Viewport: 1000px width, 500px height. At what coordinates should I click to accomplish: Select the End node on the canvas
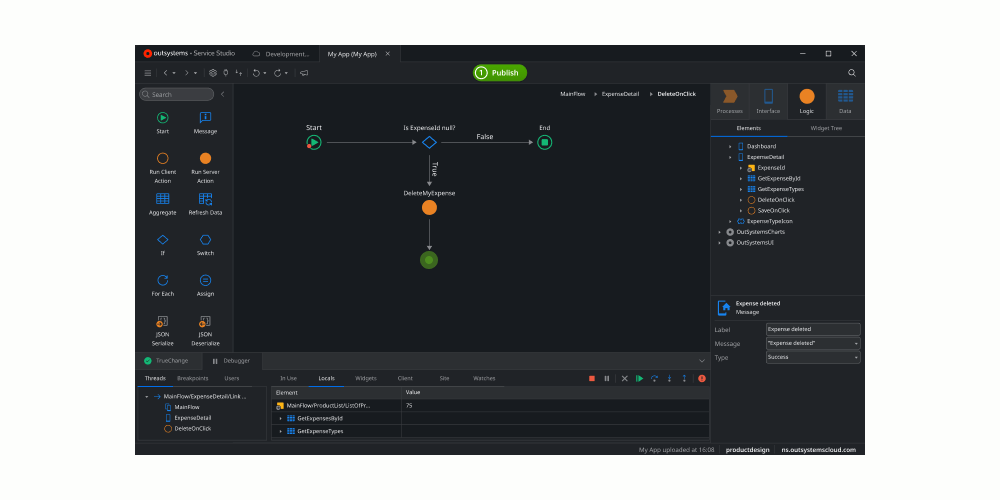(544, 142)
